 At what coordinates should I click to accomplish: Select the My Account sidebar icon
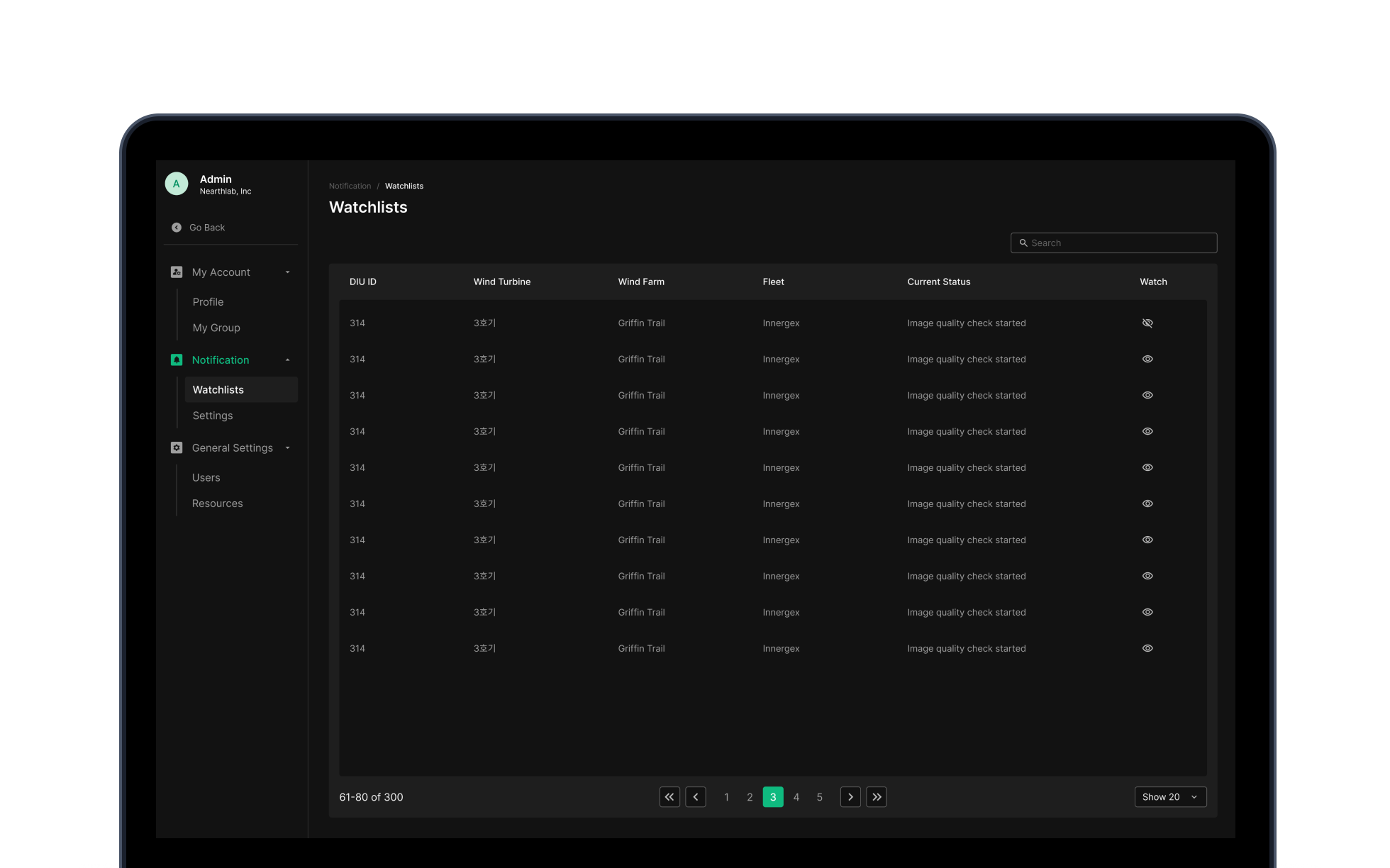point(176,272)
